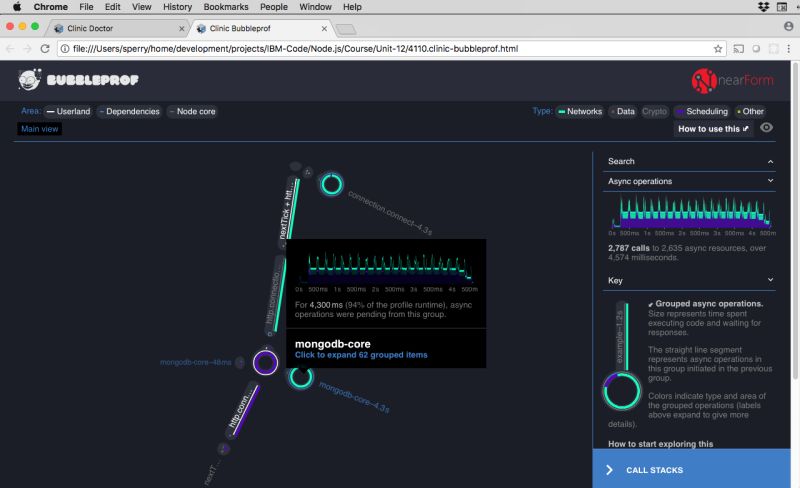Open the Window menu
This screenshot has width=800, height=488.
click(315, 7)
